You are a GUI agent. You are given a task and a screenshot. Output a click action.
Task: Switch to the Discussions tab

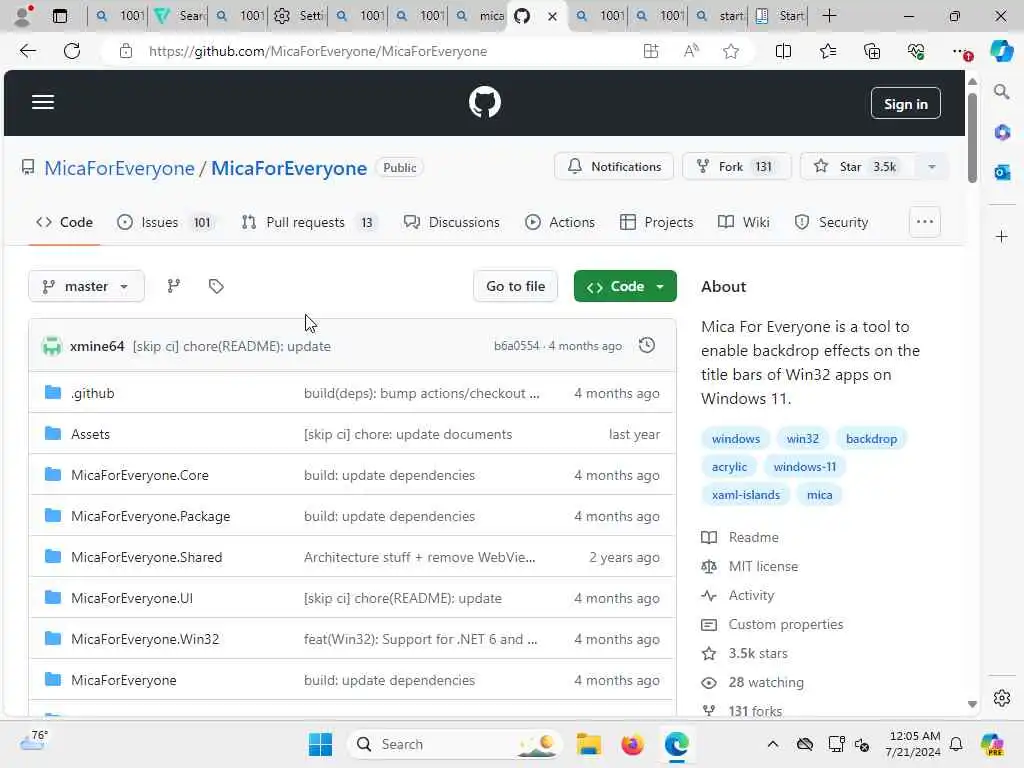coord(451,222)
